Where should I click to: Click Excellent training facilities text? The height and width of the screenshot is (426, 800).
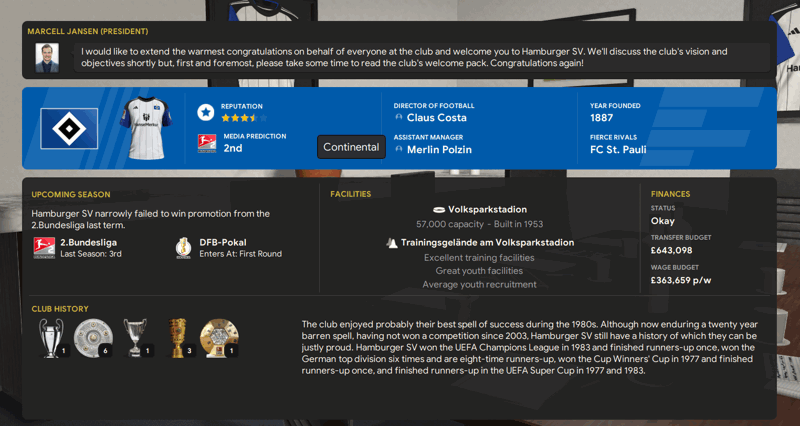tap(479, 258)
